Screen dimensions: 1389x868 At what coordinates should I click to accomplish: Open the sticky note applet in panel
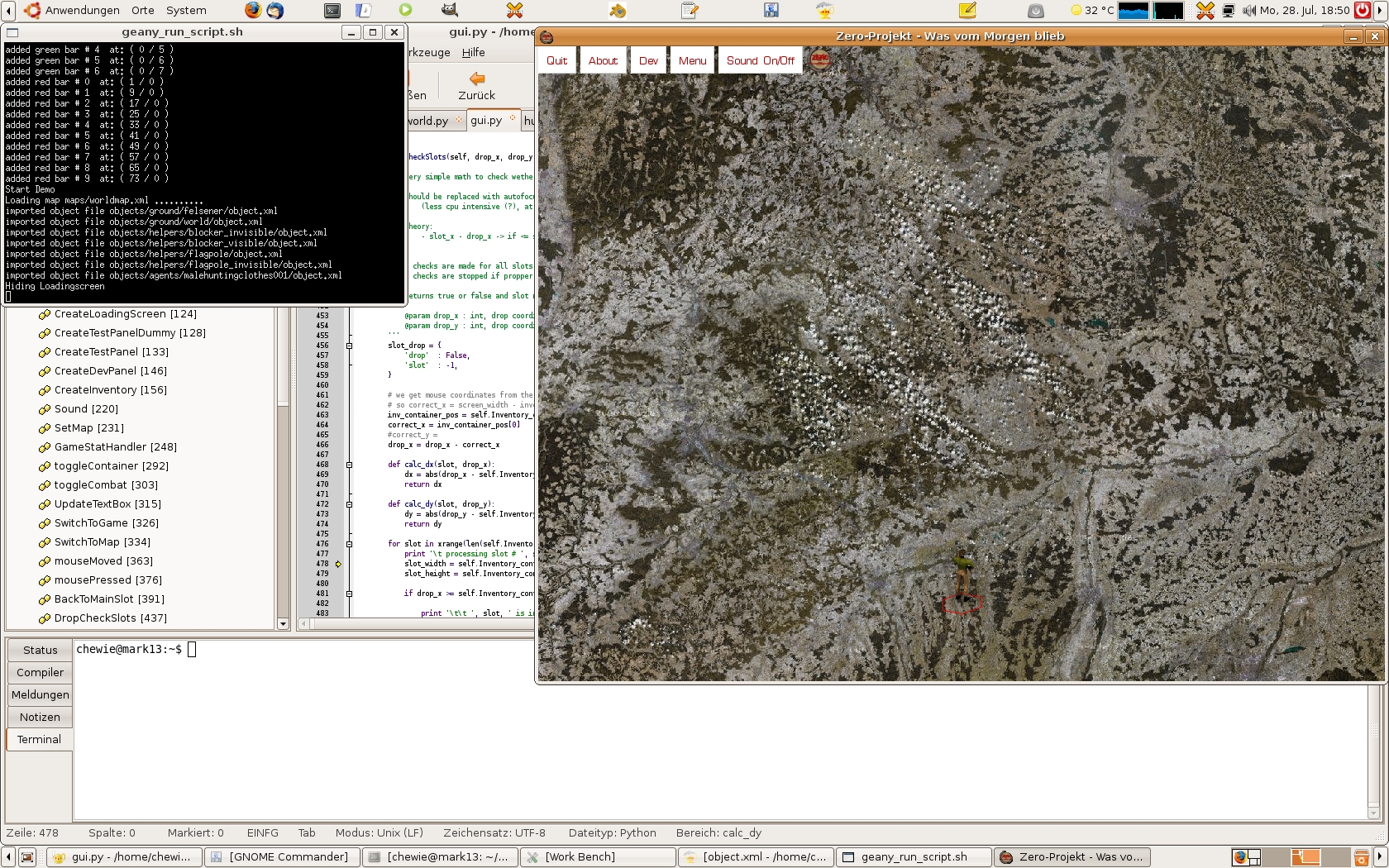[x=967, y=10]
